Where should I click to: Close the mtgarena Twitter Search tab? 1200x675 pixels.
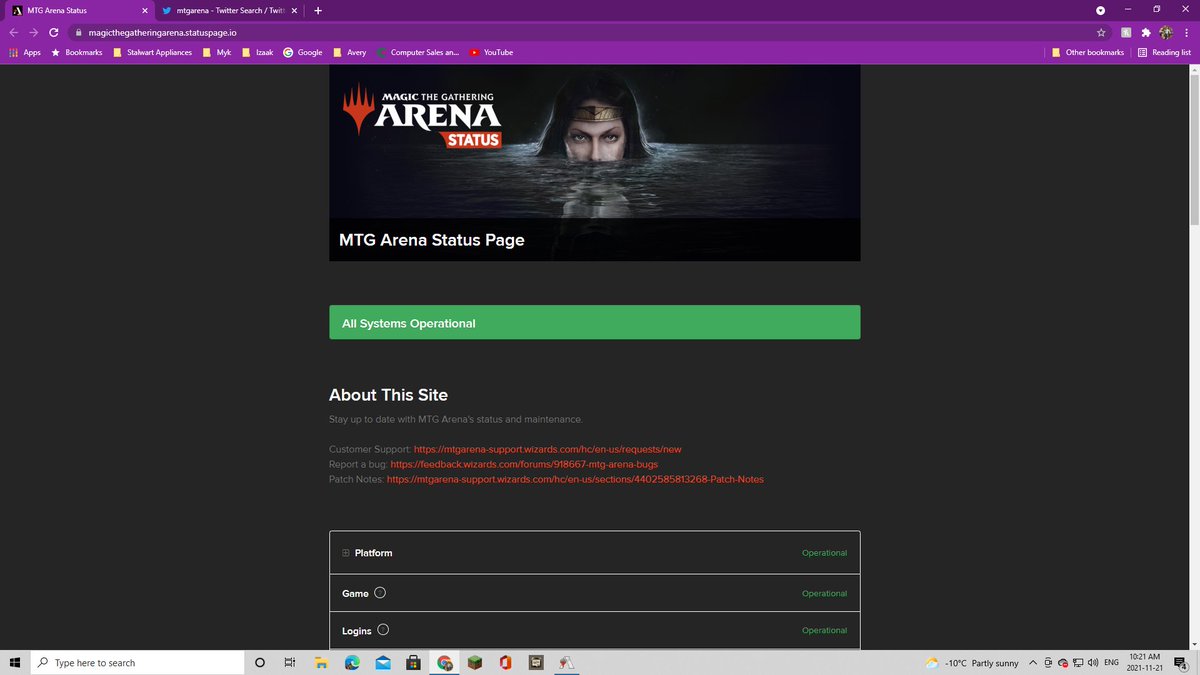tap(294, 10)
